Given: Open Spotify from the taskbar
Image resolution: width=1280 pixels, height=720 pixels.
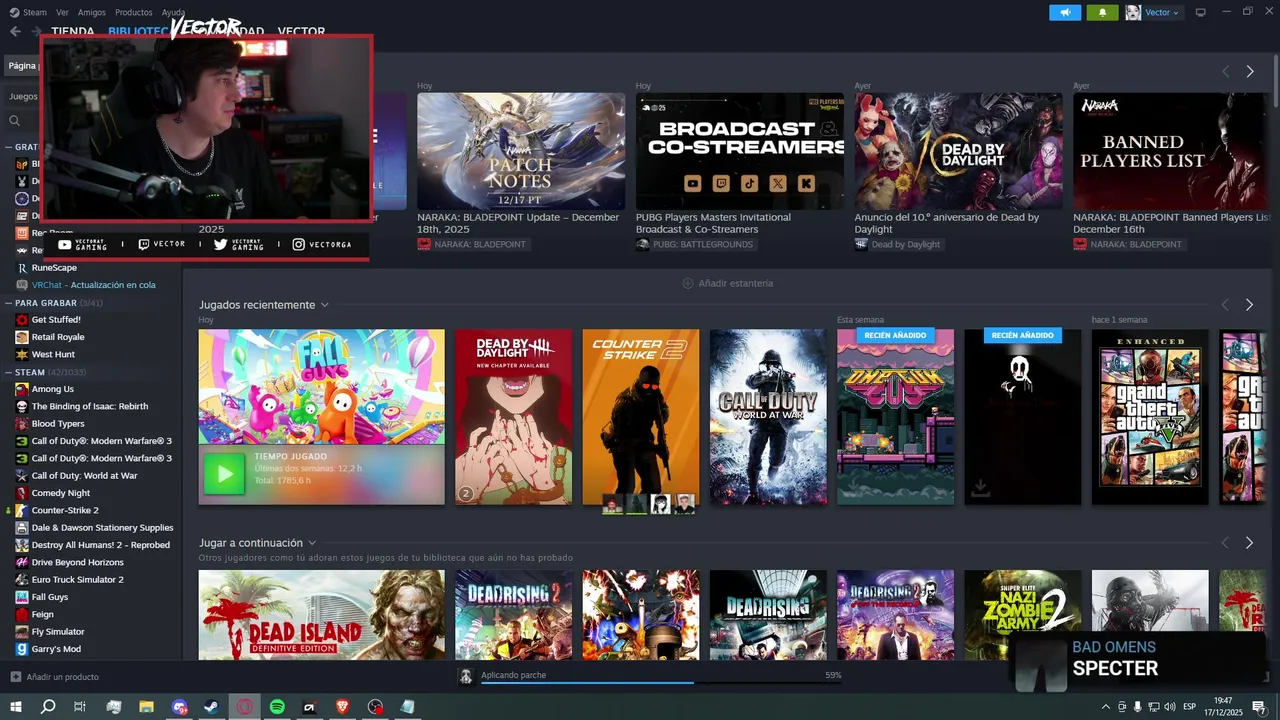Looking at the screenshot, I should [x=278, y=707].
